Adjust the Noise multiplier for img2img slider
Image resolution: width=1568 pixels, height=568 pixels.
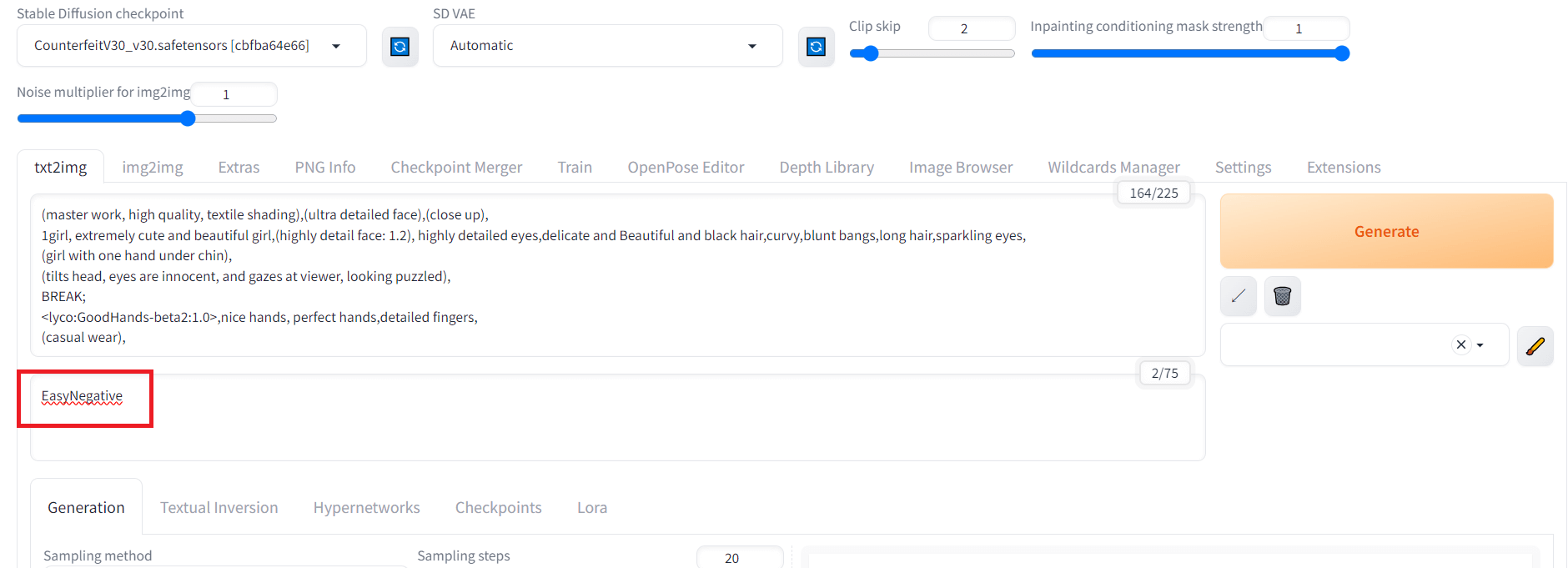click(147, 118)
